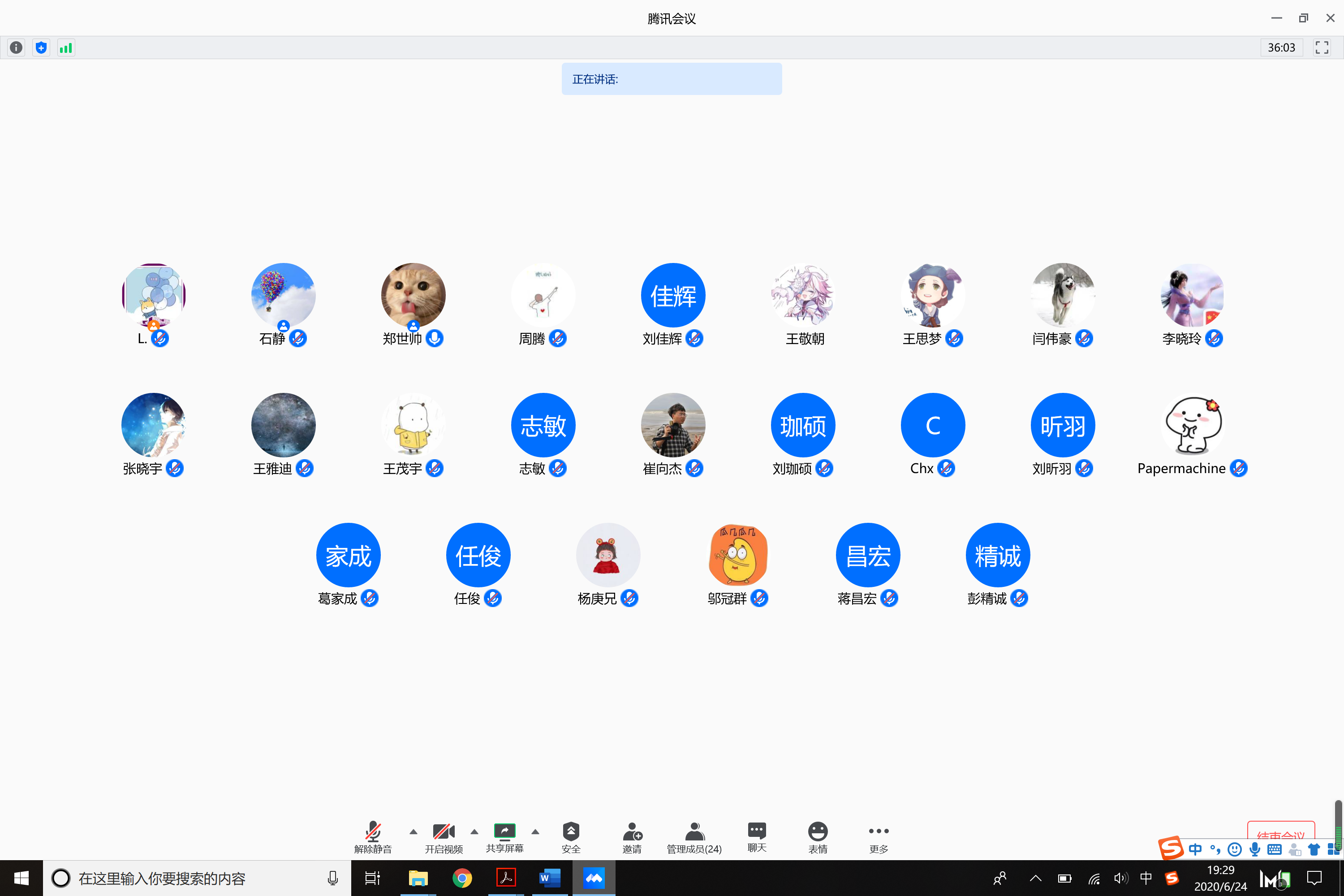Viewport: 1344px width, 896px height.
Task: Toggle 郑世帅's microphone icon
Action: coord(435,338)
